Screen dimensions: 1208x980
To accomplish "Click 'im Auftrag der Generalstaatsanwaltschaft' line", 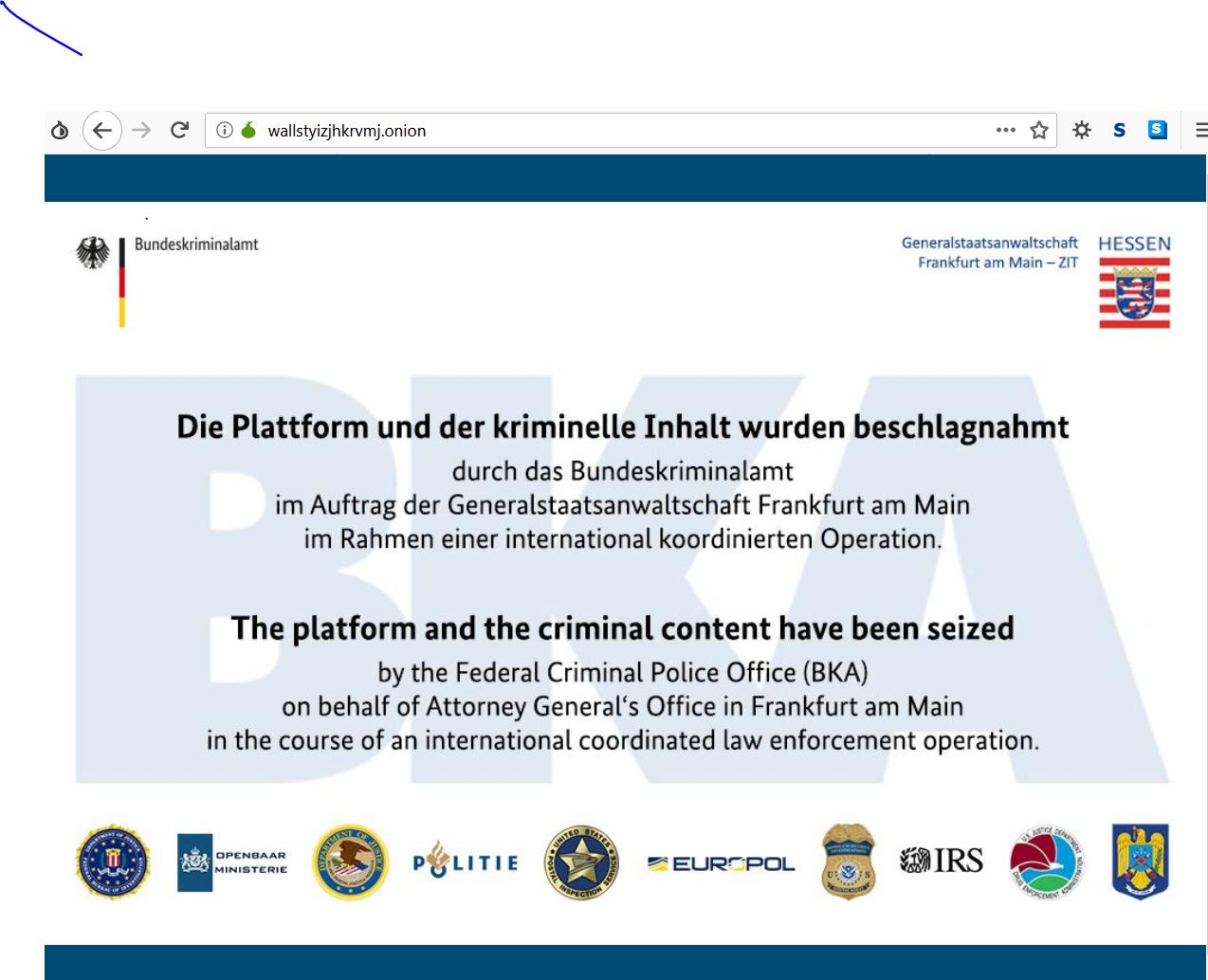I will point(623,505).
